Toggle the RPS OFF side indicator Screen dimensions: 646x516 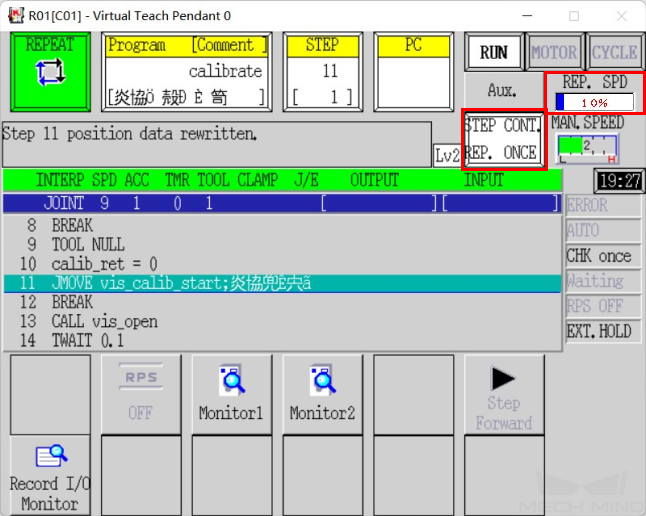604,306
